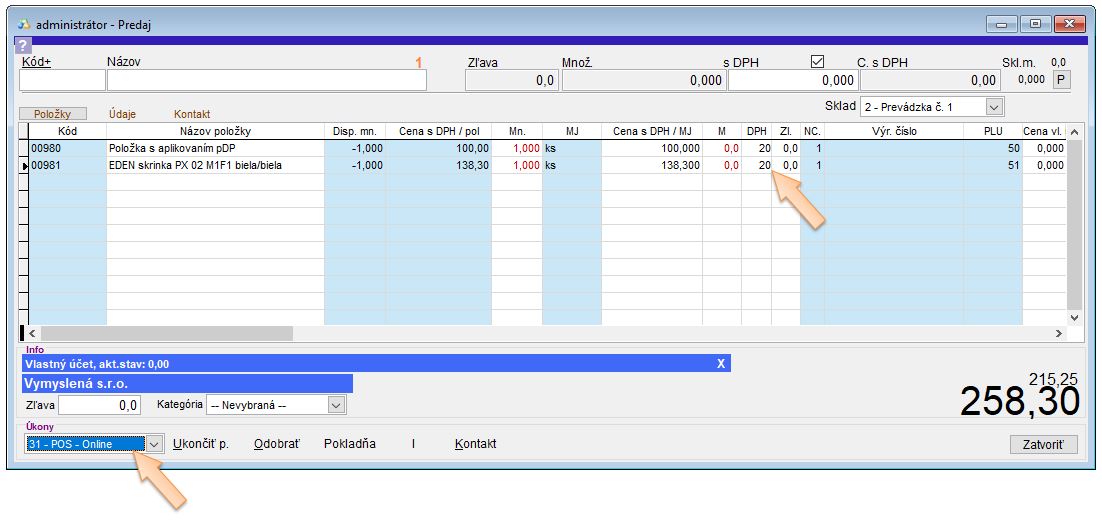Image resolution: width=1102 pixels, height=529 pixels.
Task: Open the Sklad warehouse dropdown
Action: [994, 106]
